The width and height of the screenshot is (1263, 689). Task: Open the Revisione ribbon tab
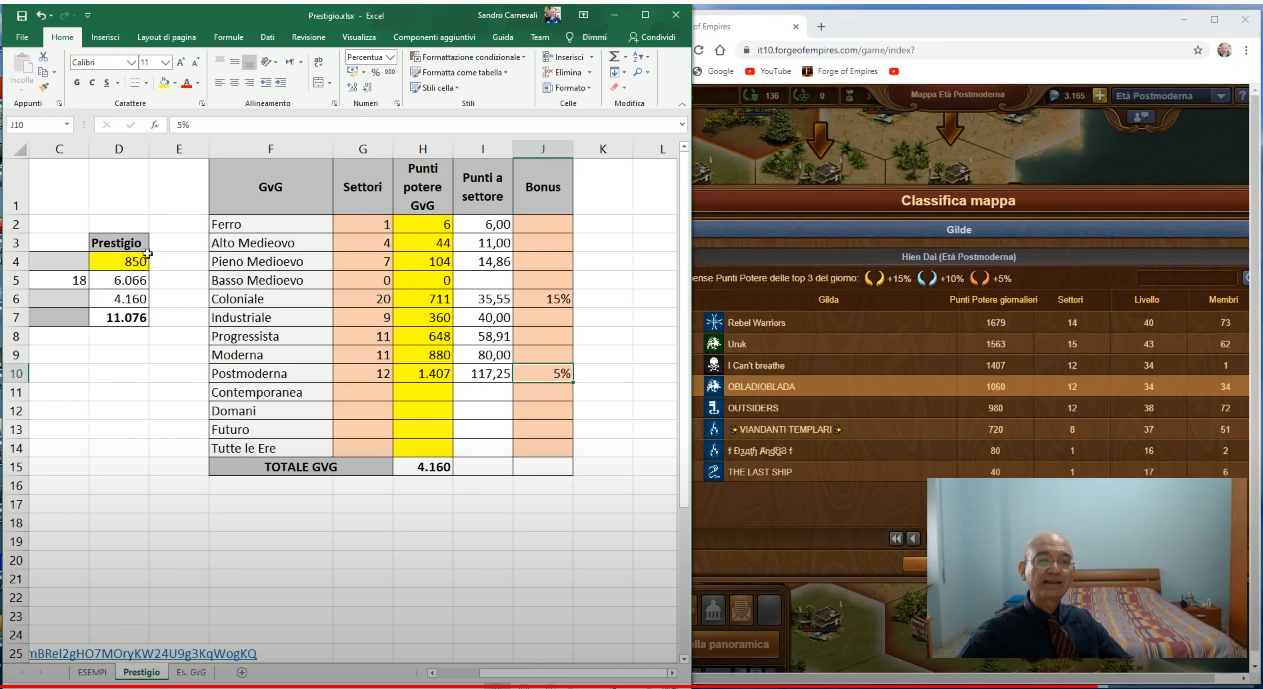308,37
